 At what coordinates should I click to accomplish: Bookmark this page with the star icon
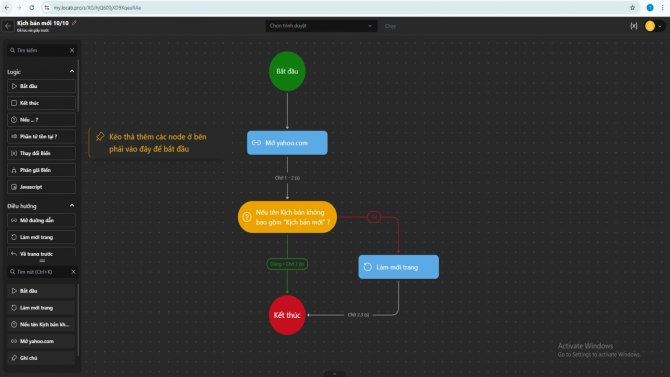pos(632,8)
